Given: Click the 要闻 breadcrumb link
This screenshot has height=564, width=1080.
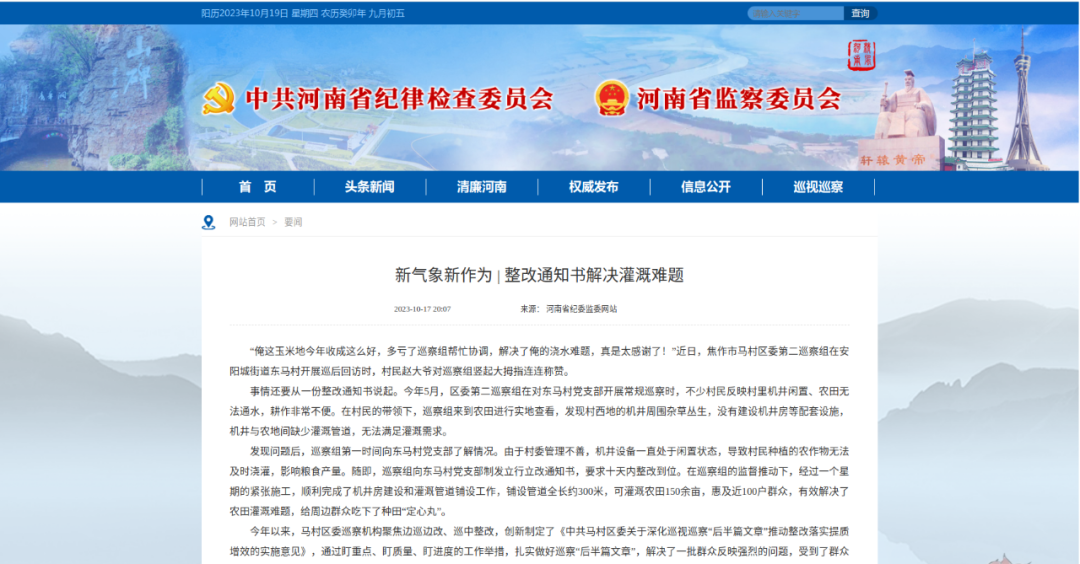Looking at the screenshot, I should click(x=293, y=222).
